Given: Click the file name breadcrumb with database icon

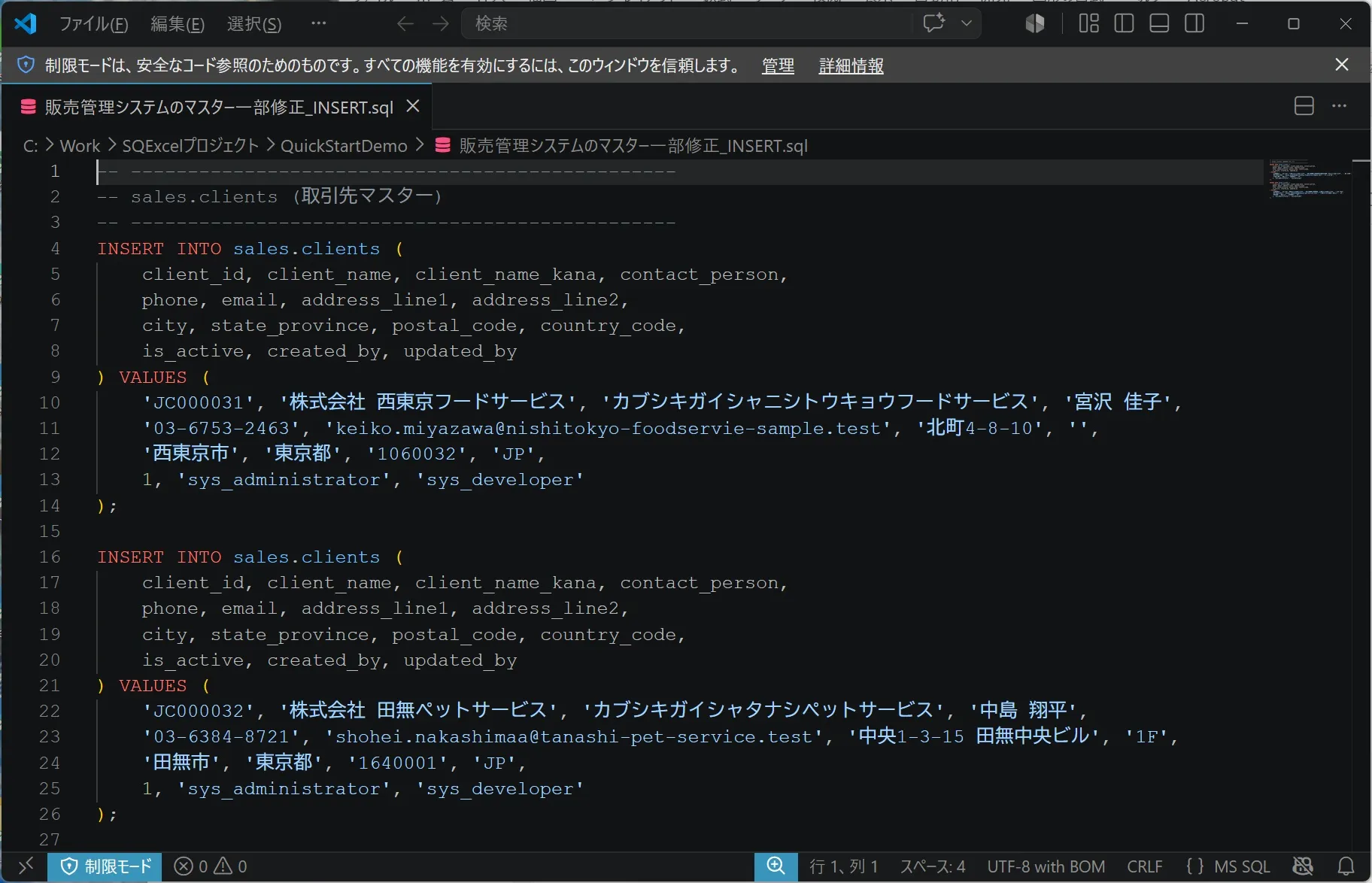Looking at the screenshot, I should (x=621, y=146).
